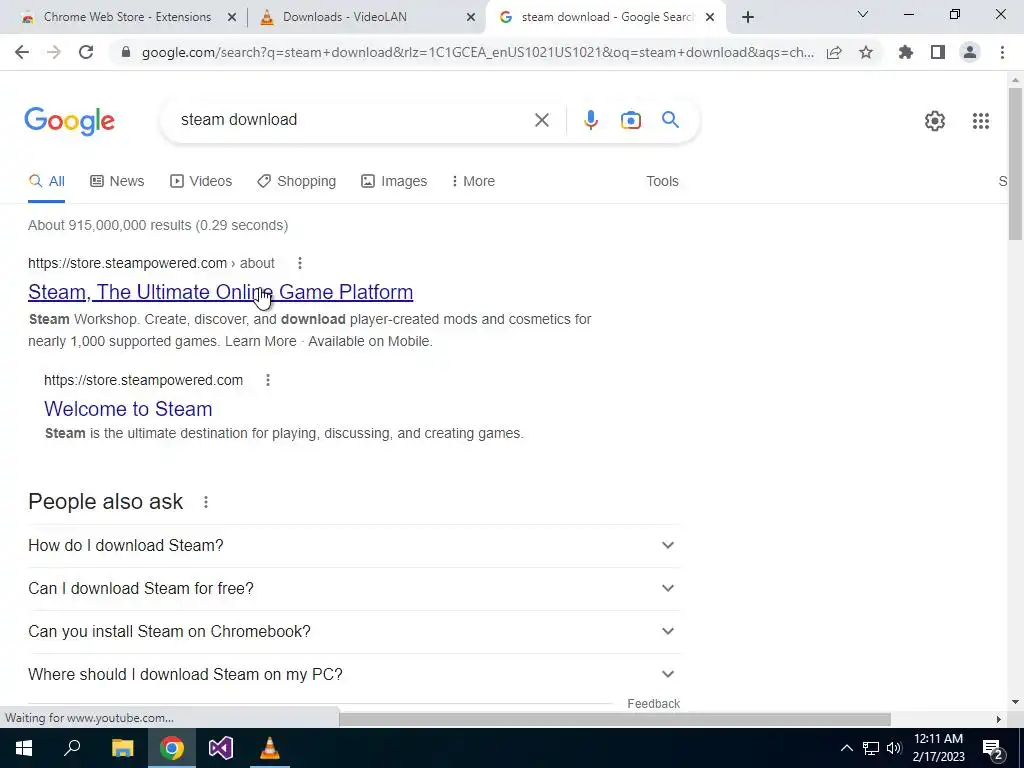The height and width of the screenshot is (768, 1024).
Task: Select the All results filter
Action: click(46, 182)
